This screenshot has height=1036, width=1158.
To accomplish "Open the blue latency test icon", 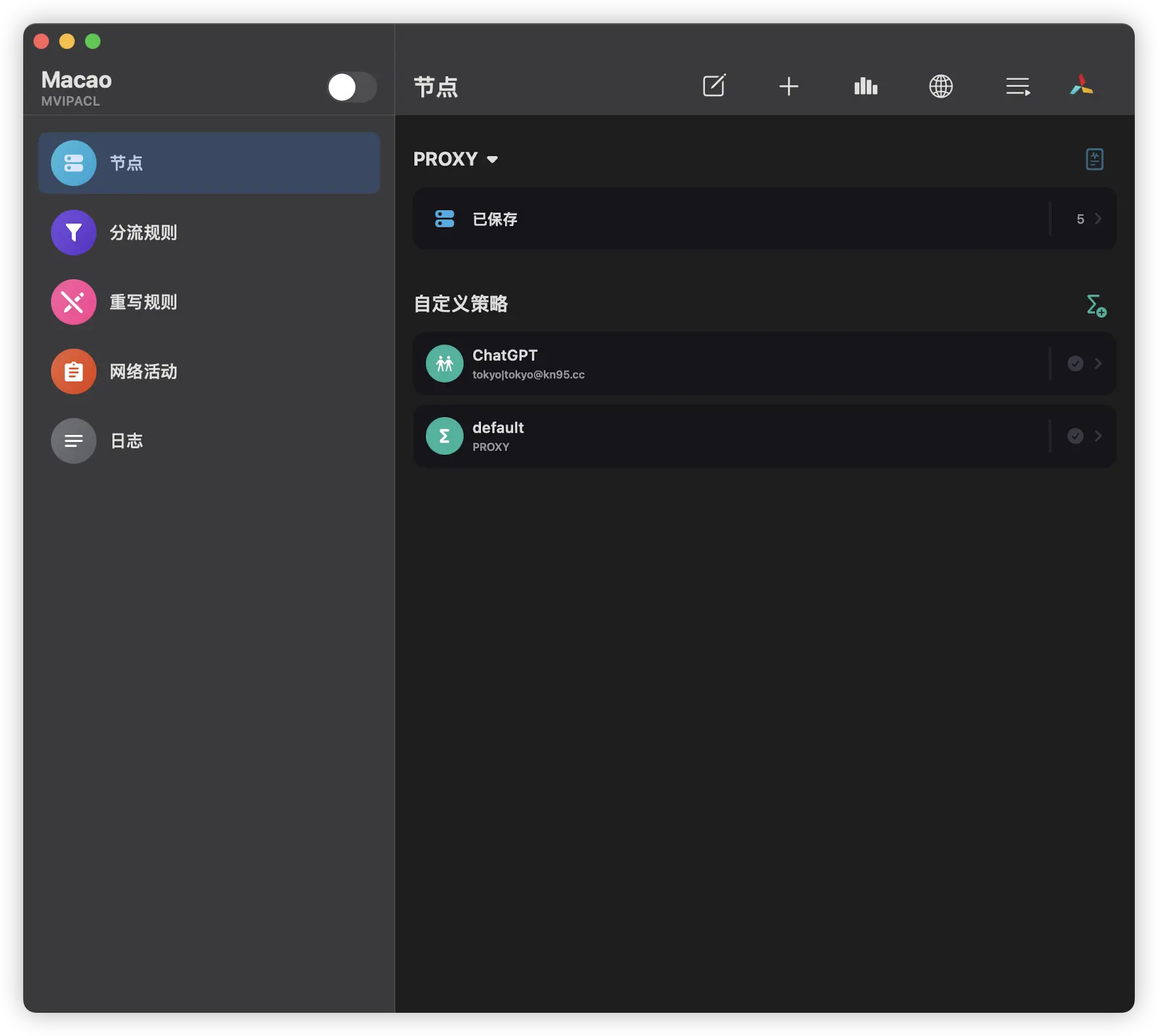I will [1095, 158].
